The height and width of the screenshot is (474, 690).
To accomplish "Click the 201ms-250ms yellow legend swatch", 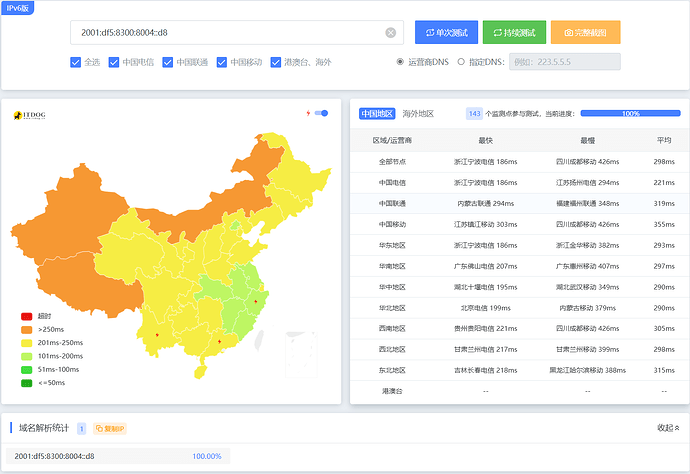I will (27, 343).
